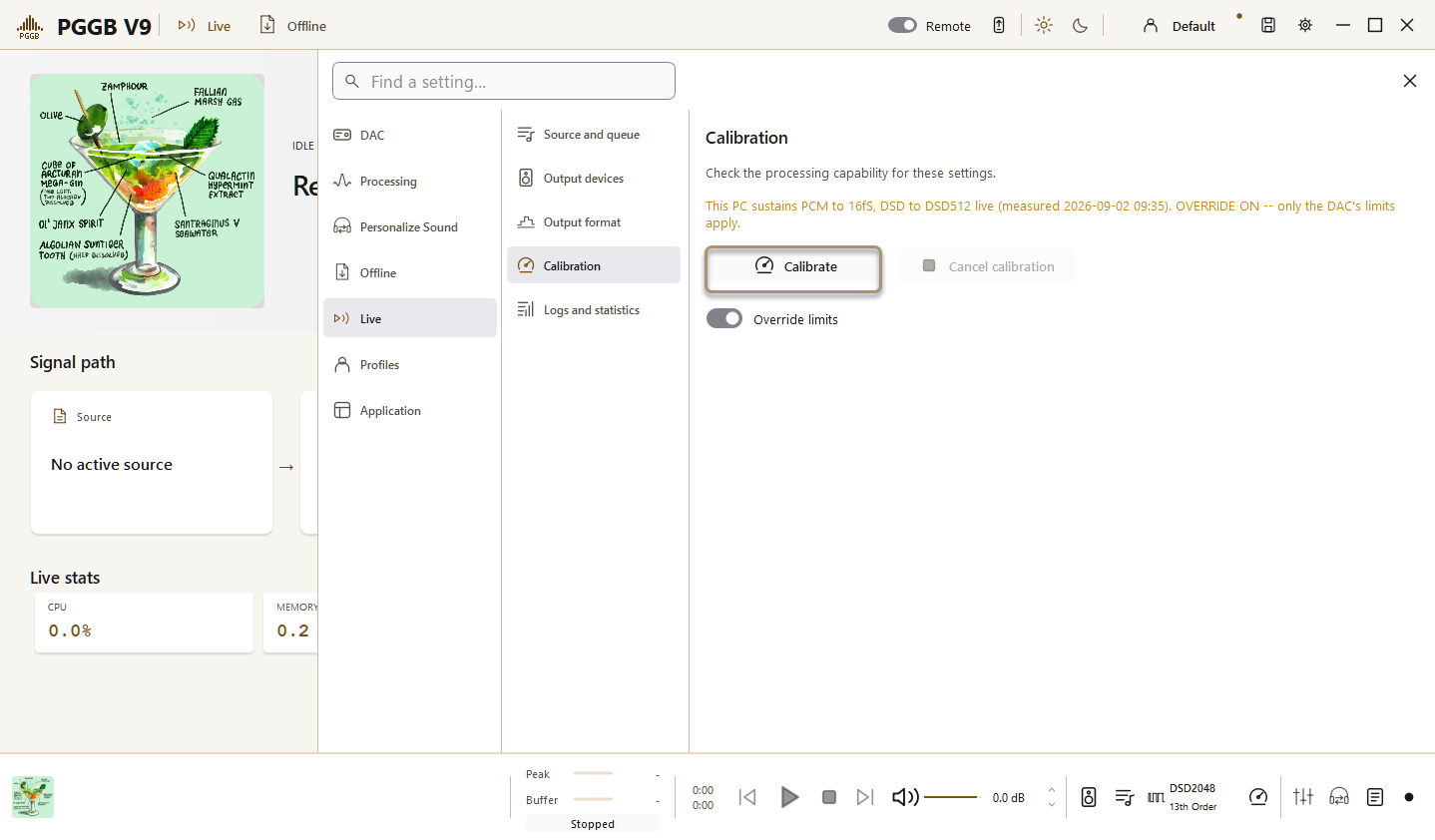The height and width of the screenshot is (840, 1435).
Task: Click the Cancel calibration button
Action: (988, 266)
